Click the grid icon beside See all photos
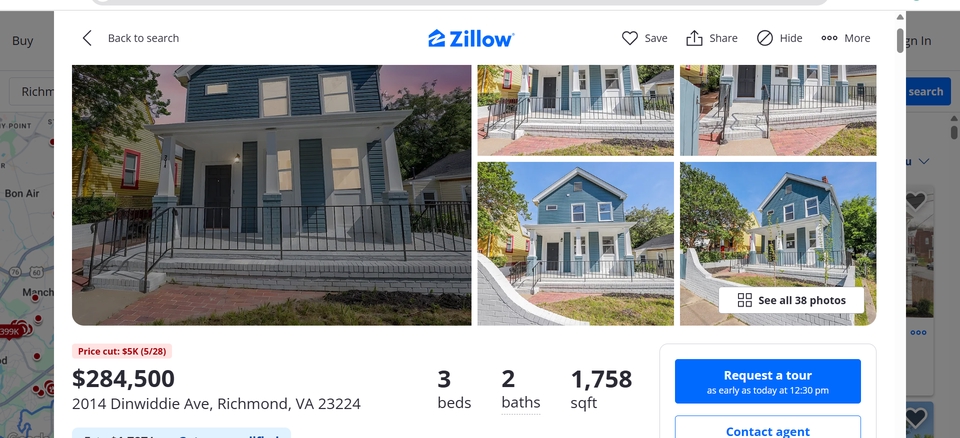Viewport: 960px width, 438px height. [x=744, y=300]
